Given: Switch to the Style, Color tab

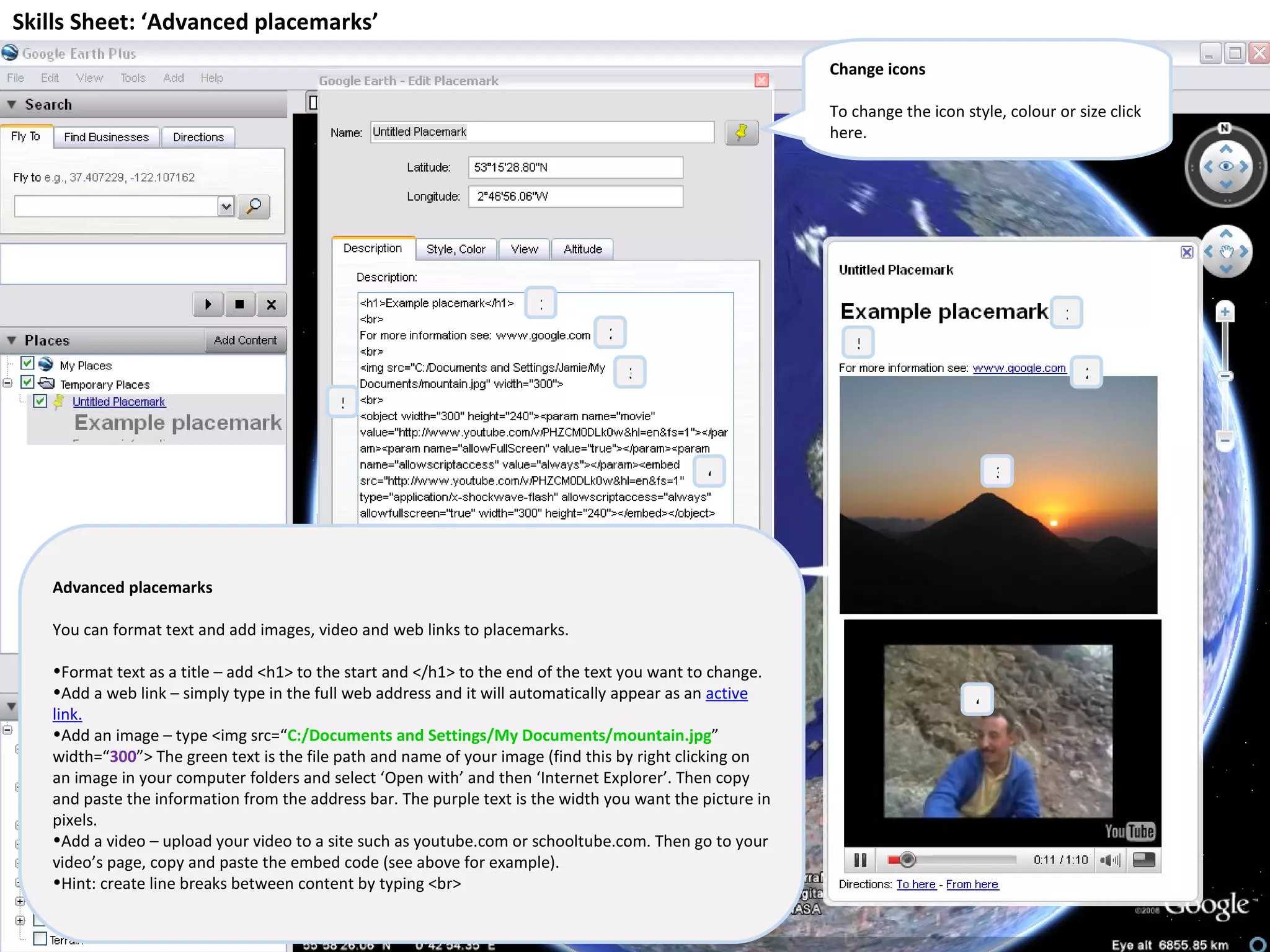Looking at the screenshot, I should [456, 249].
